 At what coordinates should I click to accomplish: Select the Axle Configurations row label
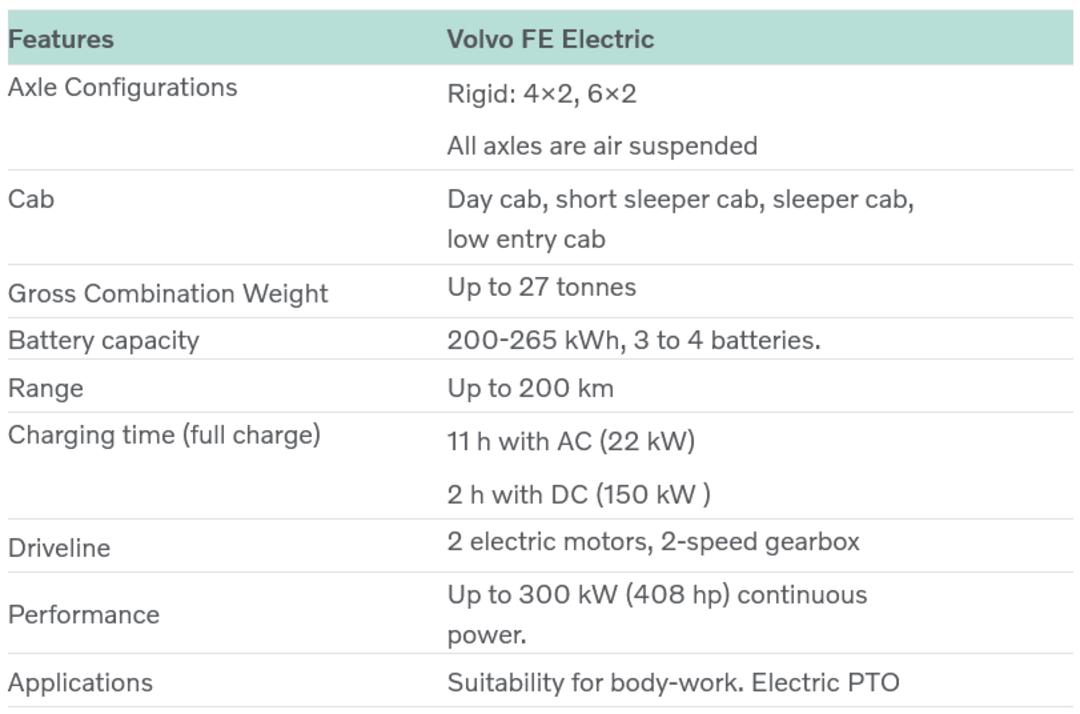tap(123, 87)
